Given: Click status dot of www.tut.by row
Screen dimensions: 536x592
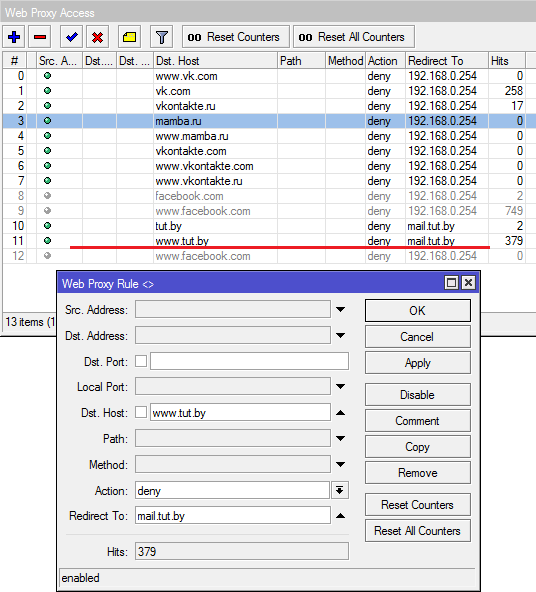Looking at the screenshot, I should [47, 240].
